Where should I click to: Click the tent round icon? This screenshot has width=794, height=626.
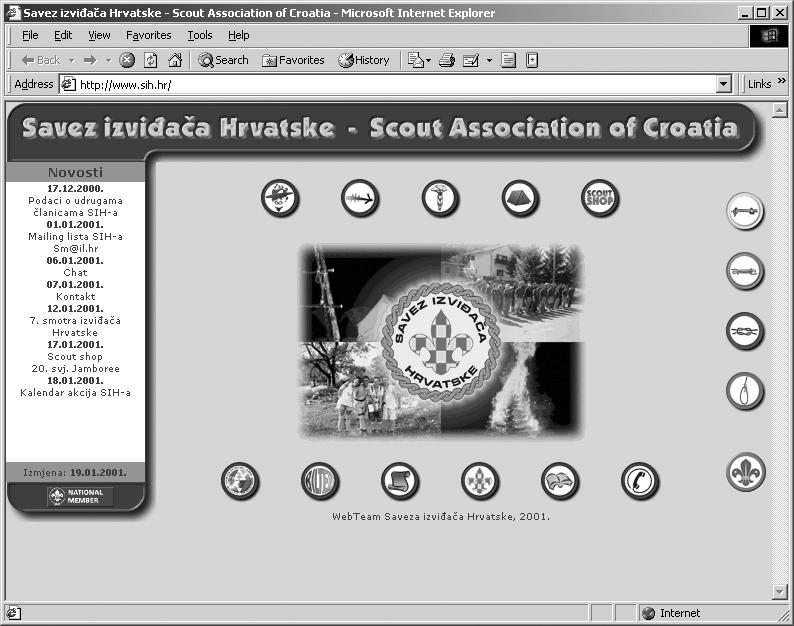click(x=520, y=198)
